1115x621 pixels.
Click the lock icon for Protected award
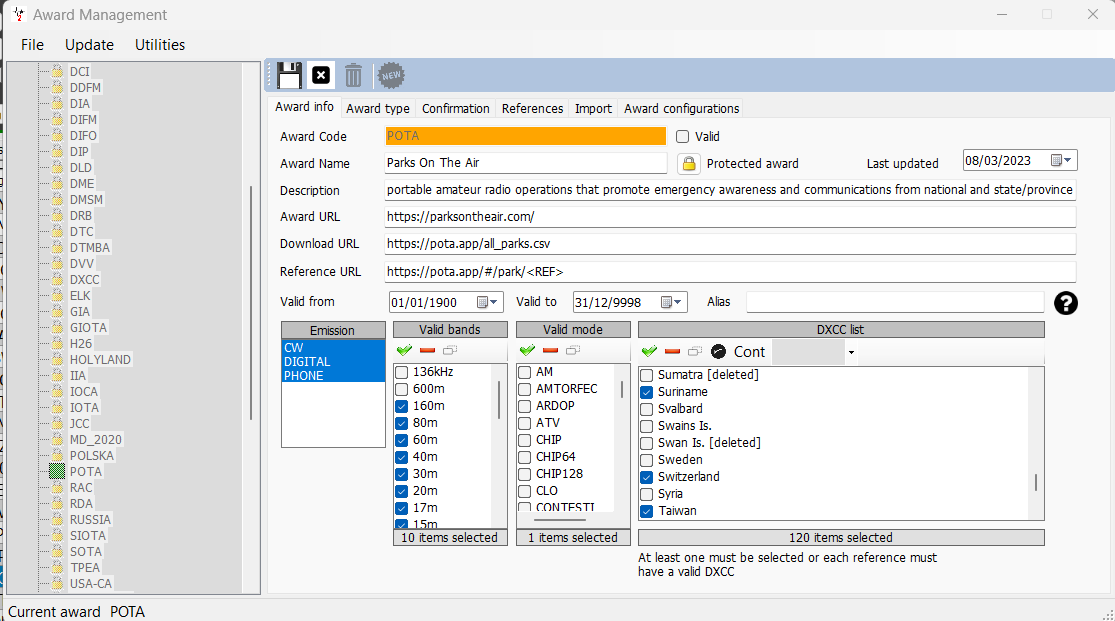point(688,164)
